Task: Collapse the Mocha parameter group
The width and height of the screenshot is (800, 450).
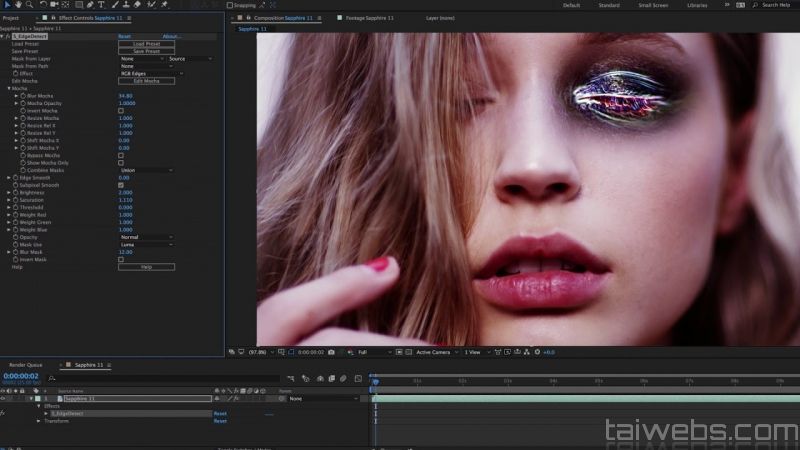Action: point(9,88)
